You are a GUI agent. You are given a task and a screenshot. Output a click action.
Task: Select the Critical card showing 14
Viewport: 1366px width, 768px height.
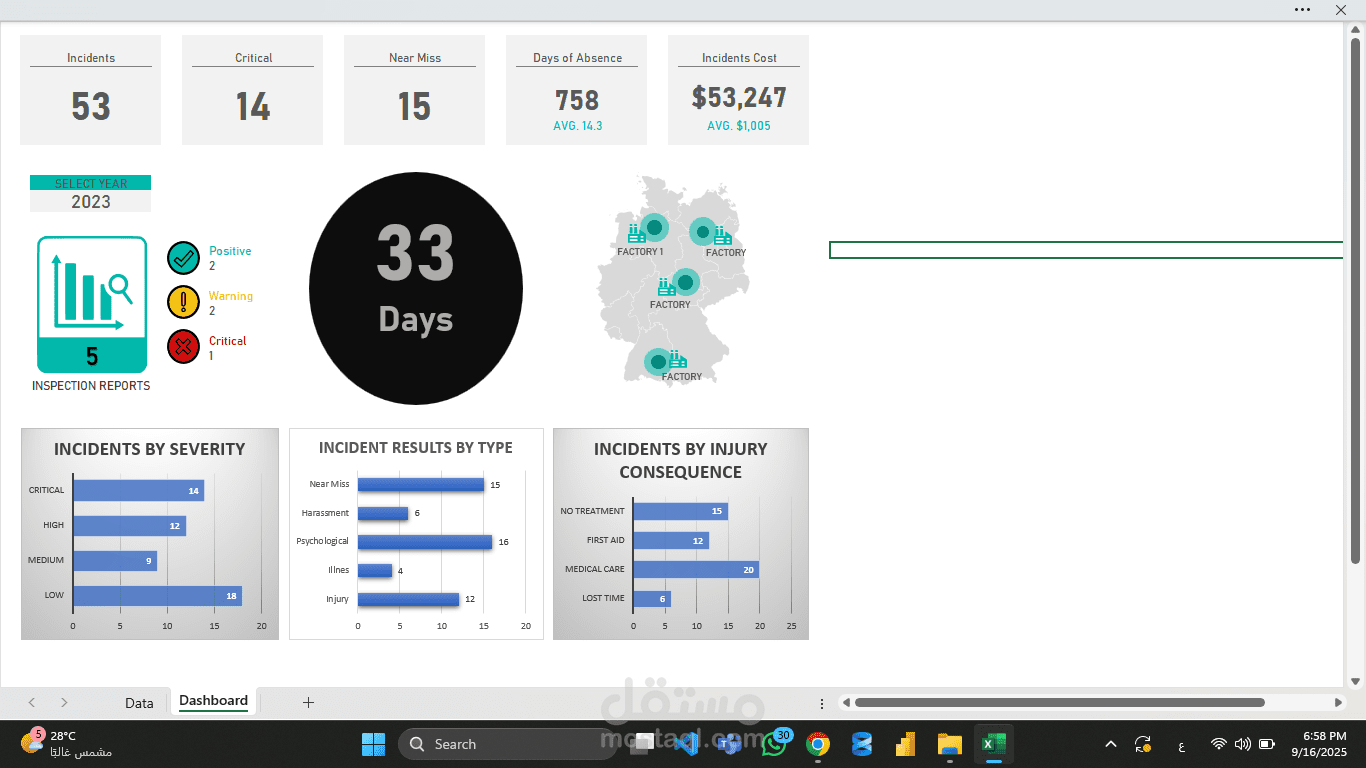click(x=253, y=90)
